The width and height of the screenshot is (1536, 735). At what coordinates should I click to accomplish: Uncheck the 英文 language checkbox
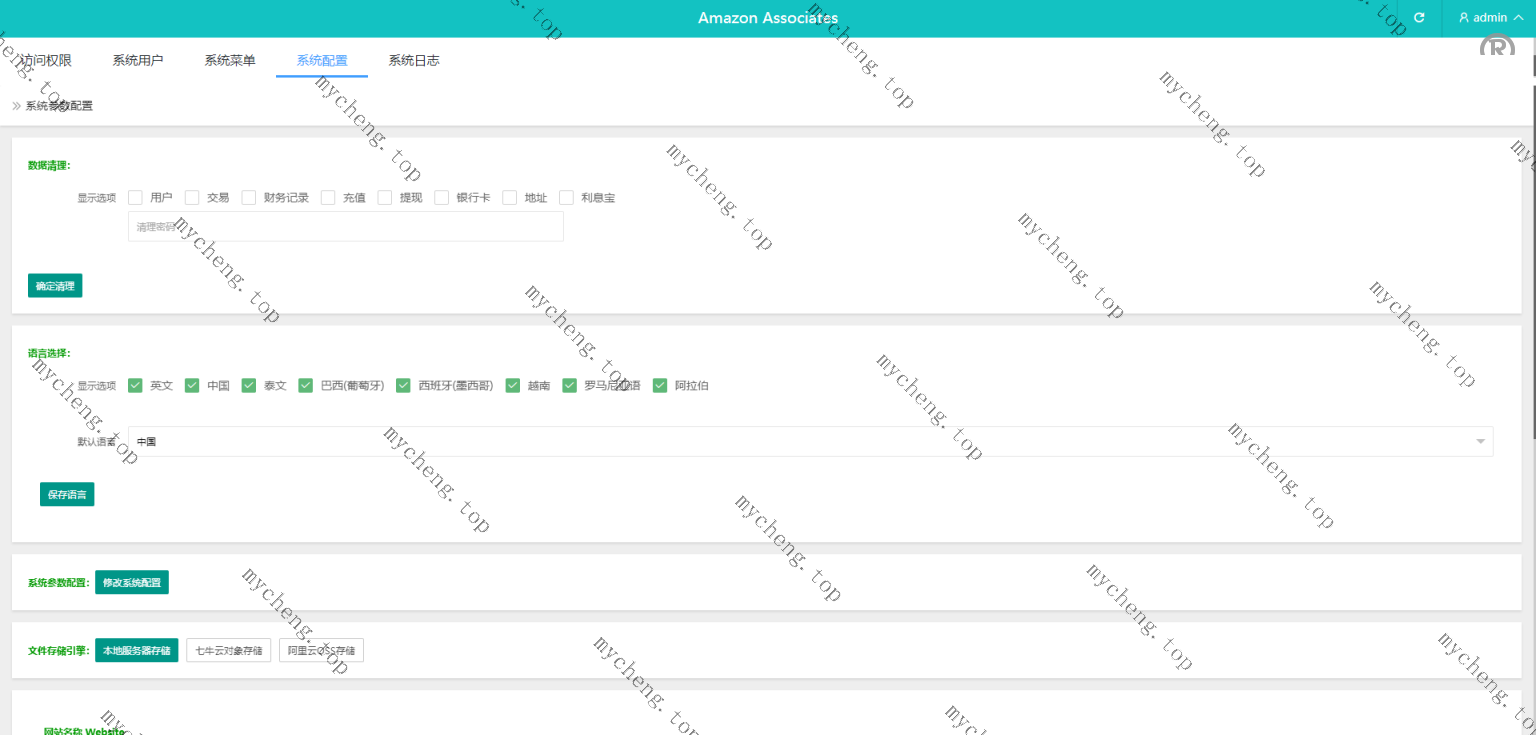click(136, 386)
